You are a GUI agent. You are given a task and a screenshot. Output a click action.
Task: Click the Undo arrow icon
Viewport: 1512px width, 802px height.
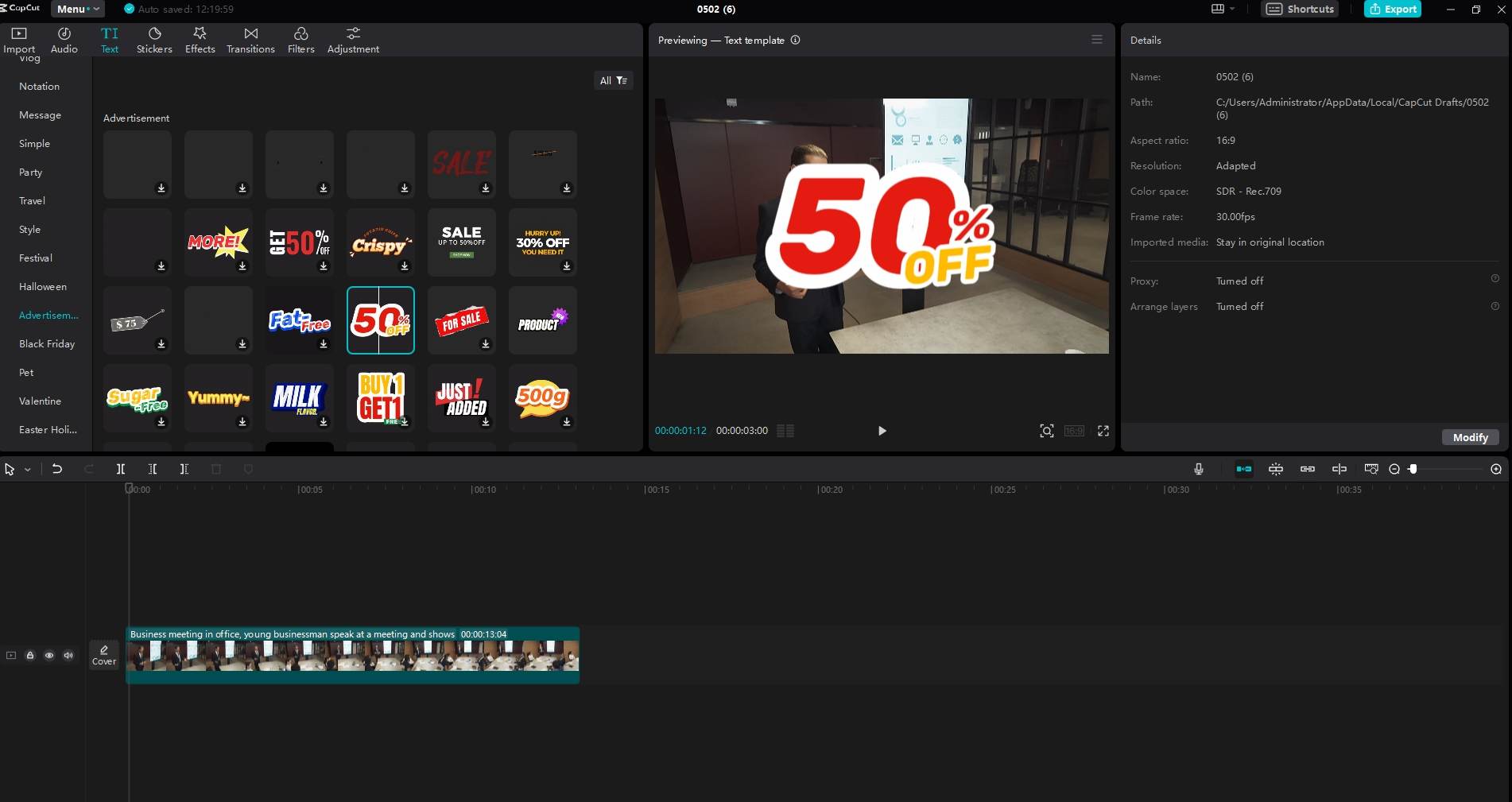pyautogui.click(x=57, y=469)
